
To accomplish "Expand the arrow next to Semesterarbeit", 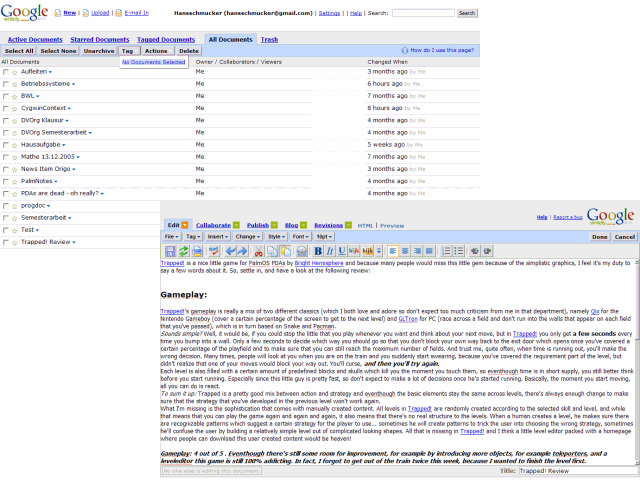I will point(70,218).
